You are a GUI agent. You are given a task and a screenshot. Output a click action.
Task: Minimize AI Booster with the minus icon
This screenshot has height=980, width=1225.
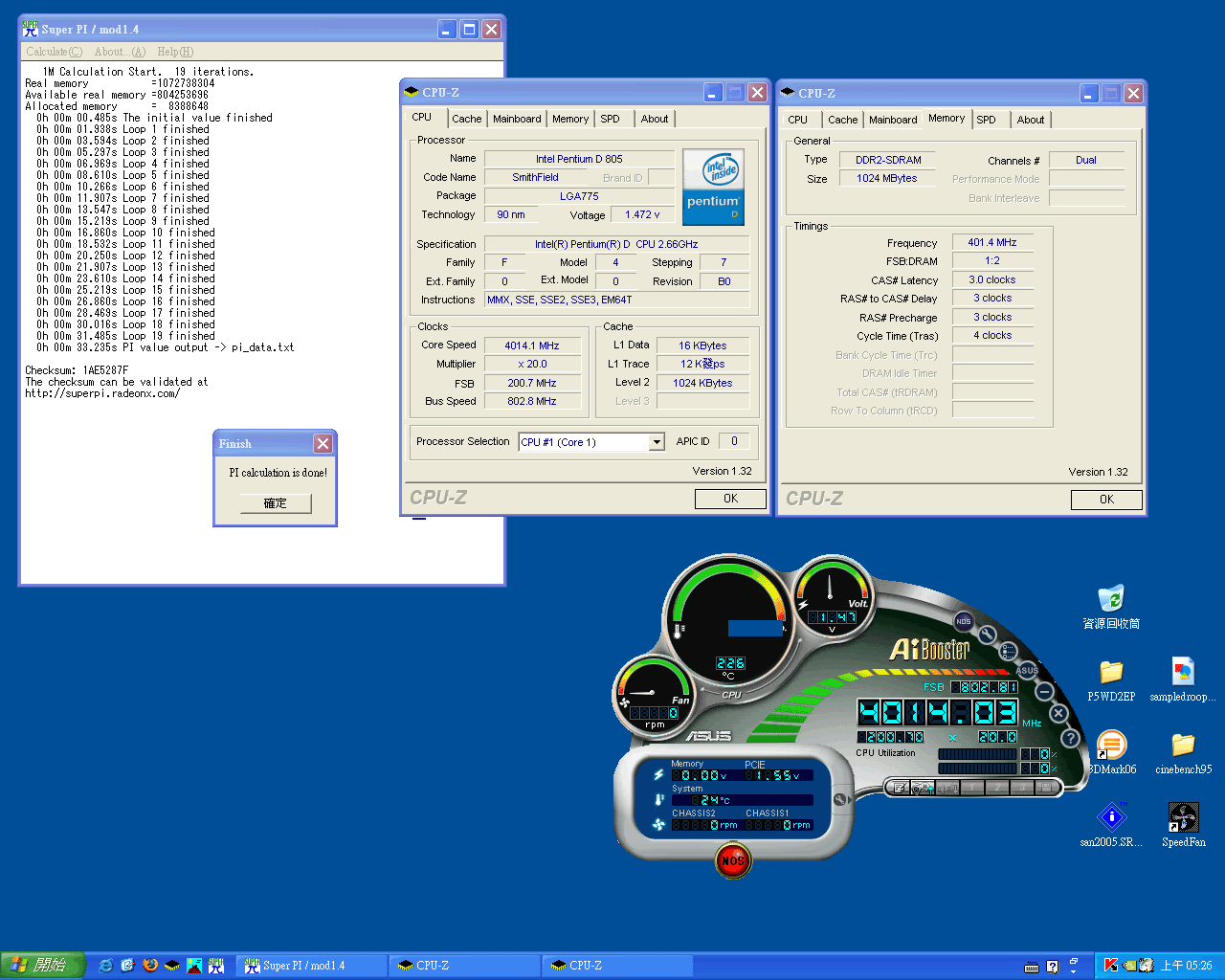tap(1045, 691)
